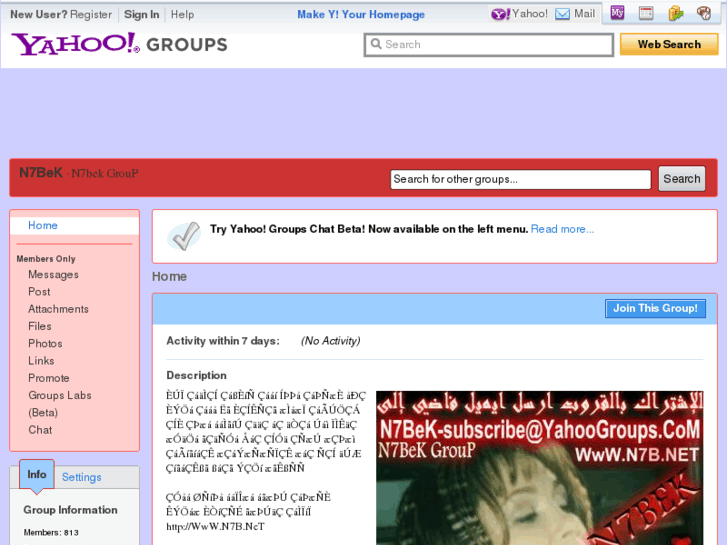Open Links in the left menu
Image resolution: width=727 pixels, height=545 pixels.
41,360
